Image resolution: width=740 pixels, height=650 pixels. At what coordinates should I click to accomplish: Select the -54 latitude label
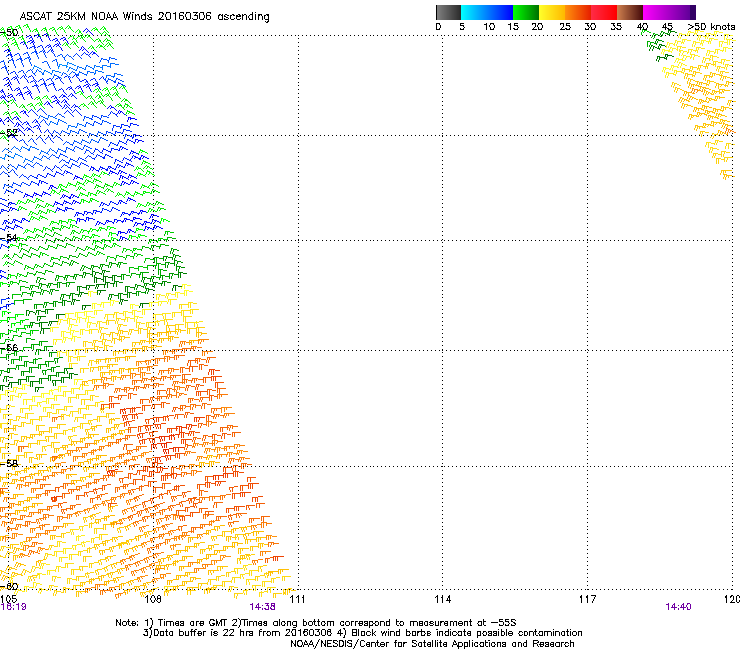tap(9, 238)
